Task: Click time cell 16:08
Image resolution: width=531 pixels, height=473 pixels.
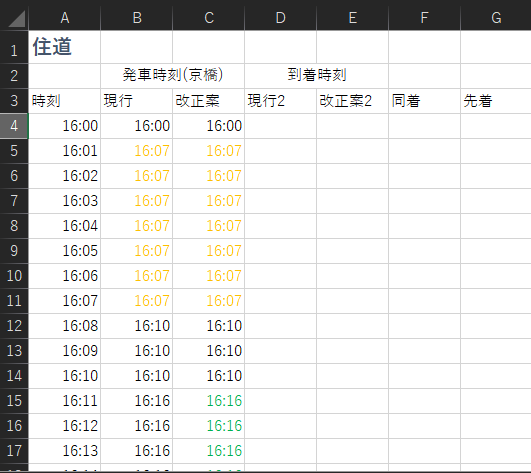Action: [65, 326]
